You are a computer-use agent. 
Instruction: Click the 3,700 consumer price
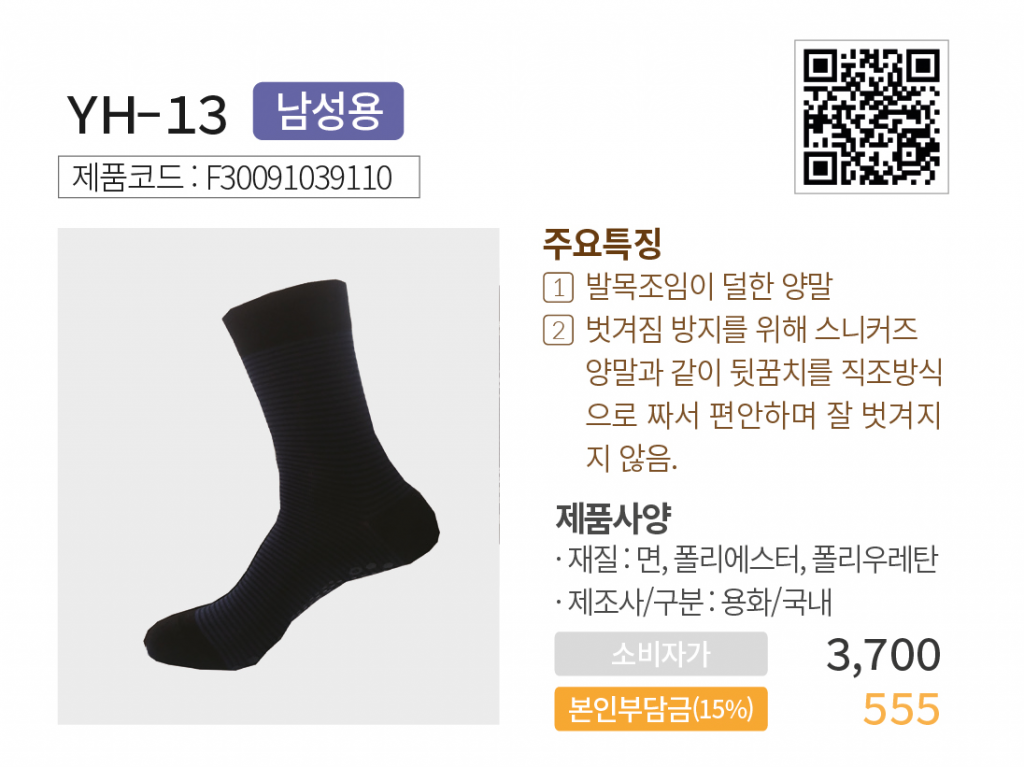click(883, 655)
